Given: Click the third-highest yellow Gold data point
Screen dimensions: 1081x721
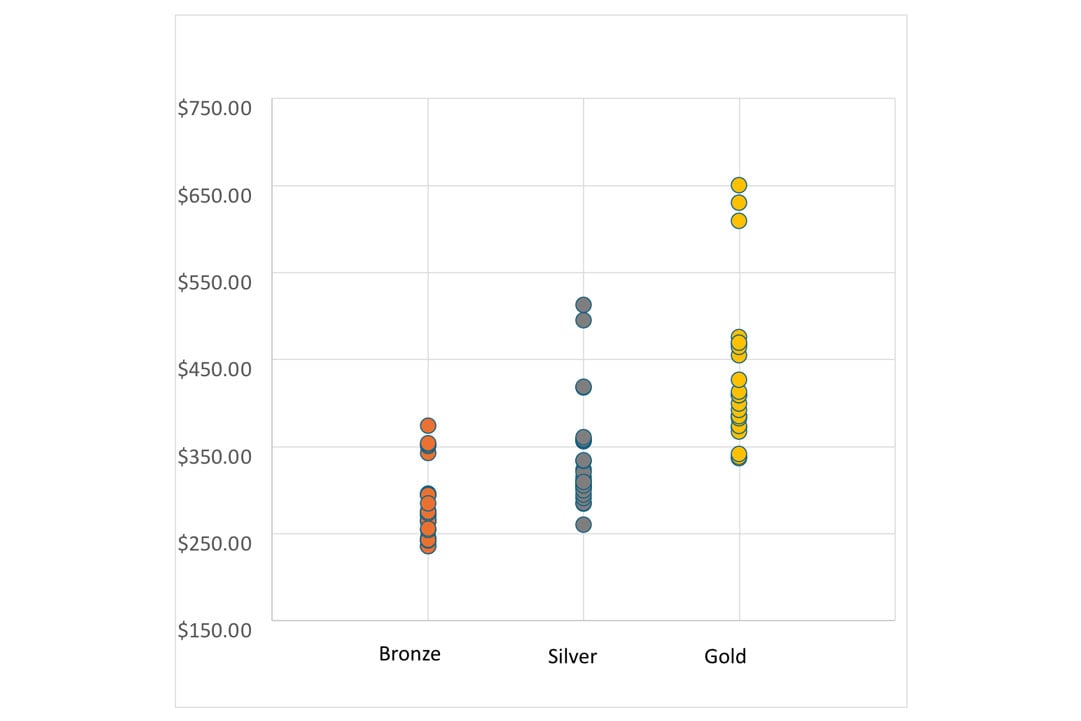Looking at the screenshot, I should pos(739,221).
